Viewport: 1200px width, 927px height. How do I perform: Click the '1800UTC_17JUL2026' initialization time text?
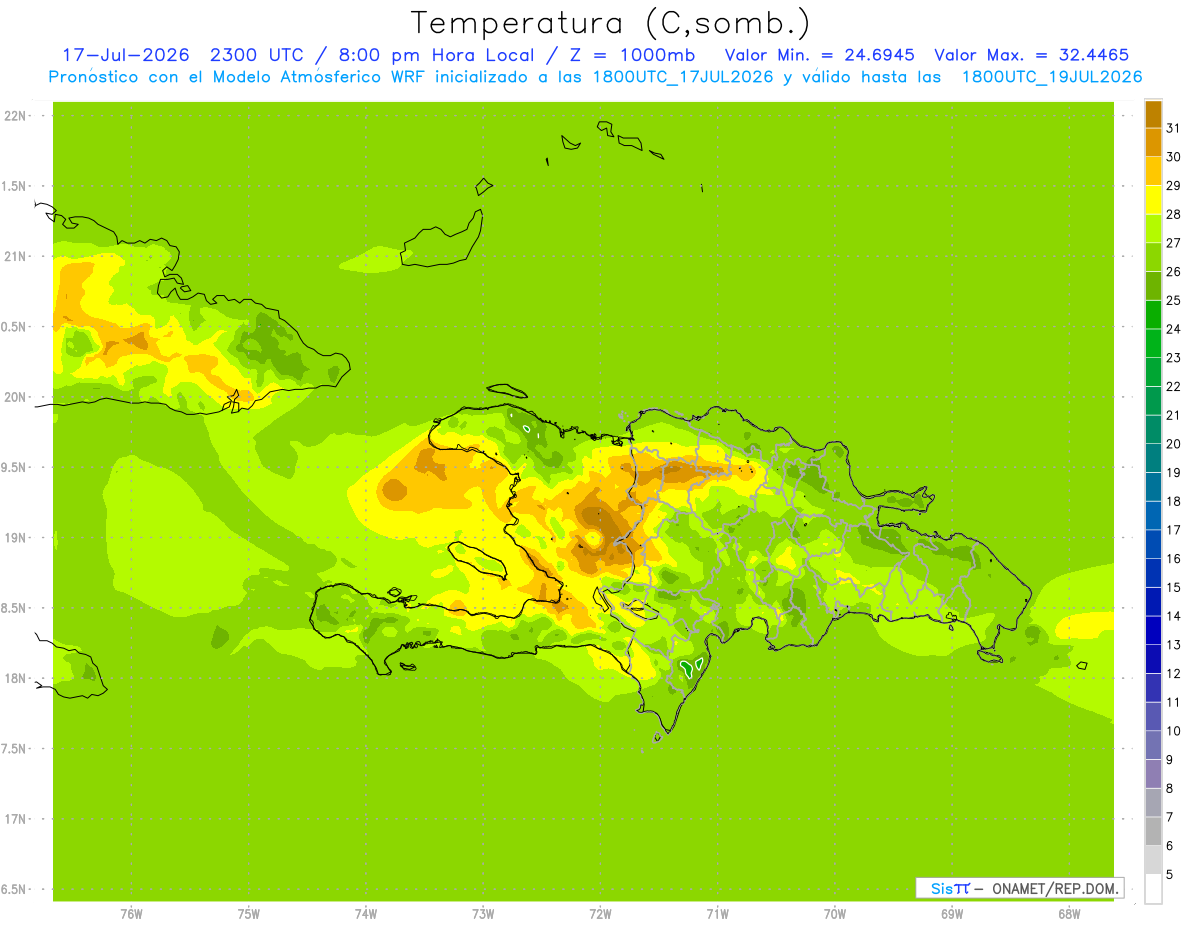(x=681, y=77)
